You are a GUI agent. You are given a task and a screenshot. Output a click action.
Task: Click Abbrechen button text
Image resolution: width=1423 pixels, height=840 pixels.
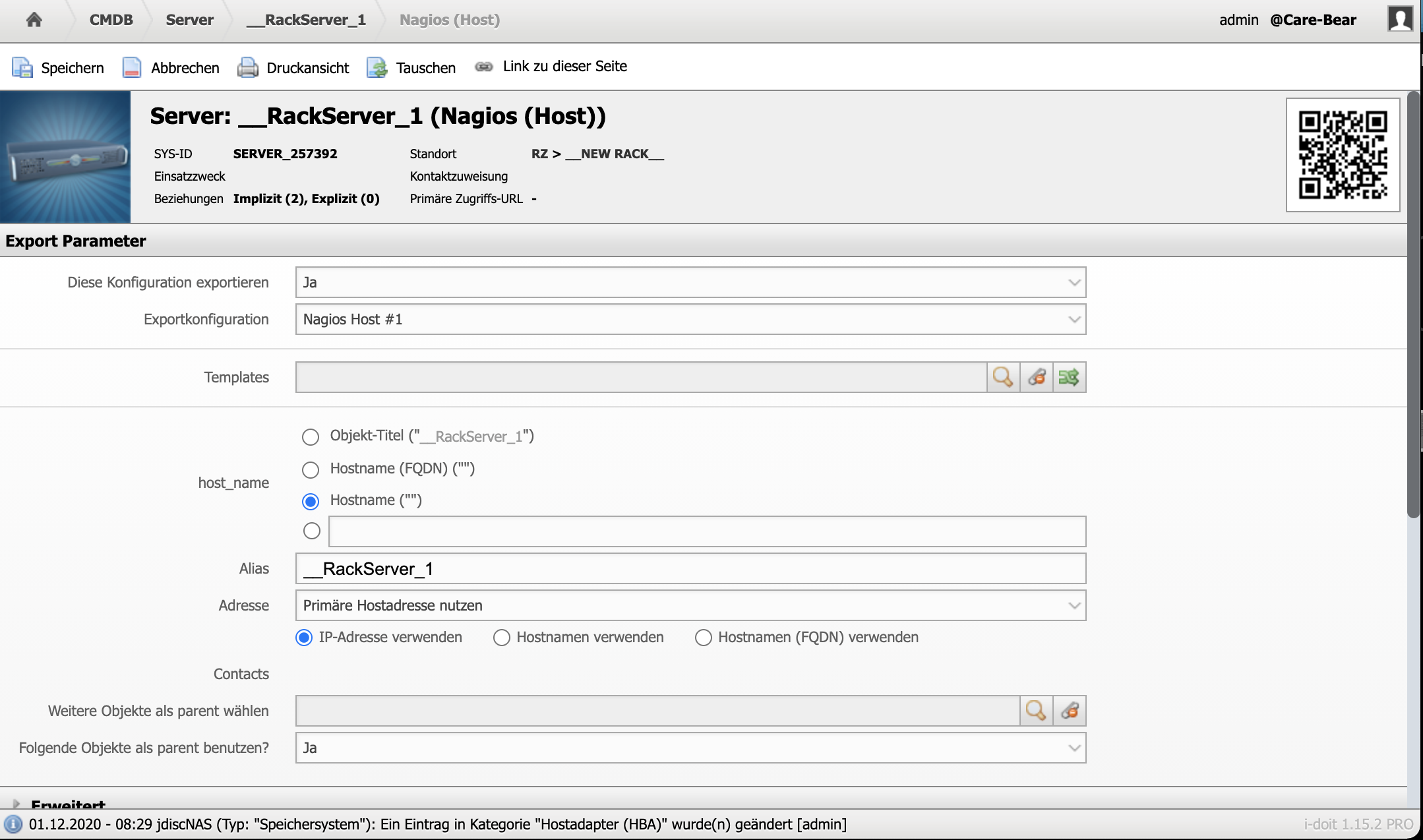click(x=185, y=68)
